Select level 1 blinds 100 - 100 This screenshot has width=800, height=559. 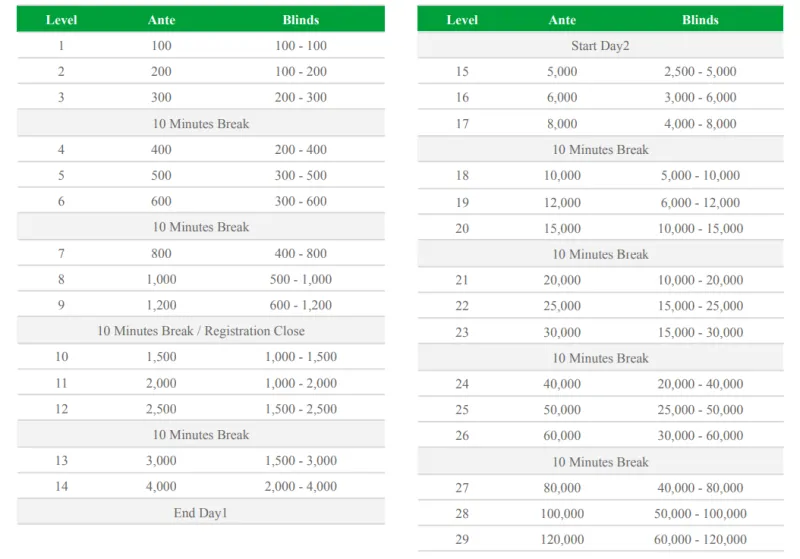[x=301, y=45]
